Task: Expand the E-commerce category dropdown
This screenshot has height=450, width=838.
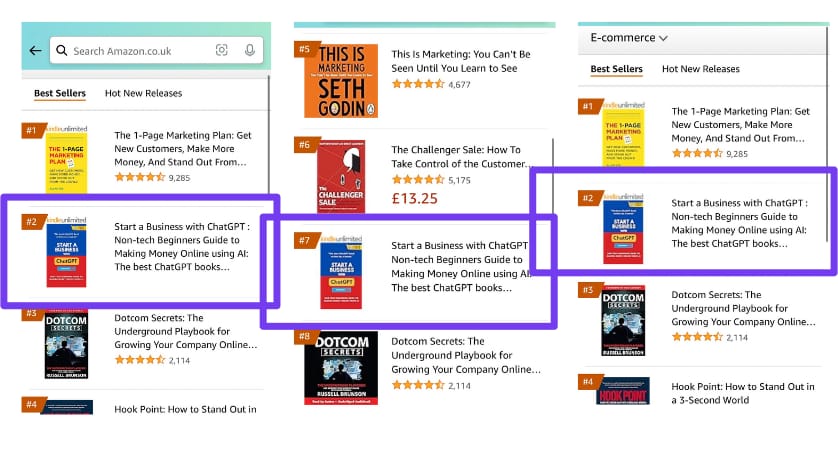Action: click(629, 38)
